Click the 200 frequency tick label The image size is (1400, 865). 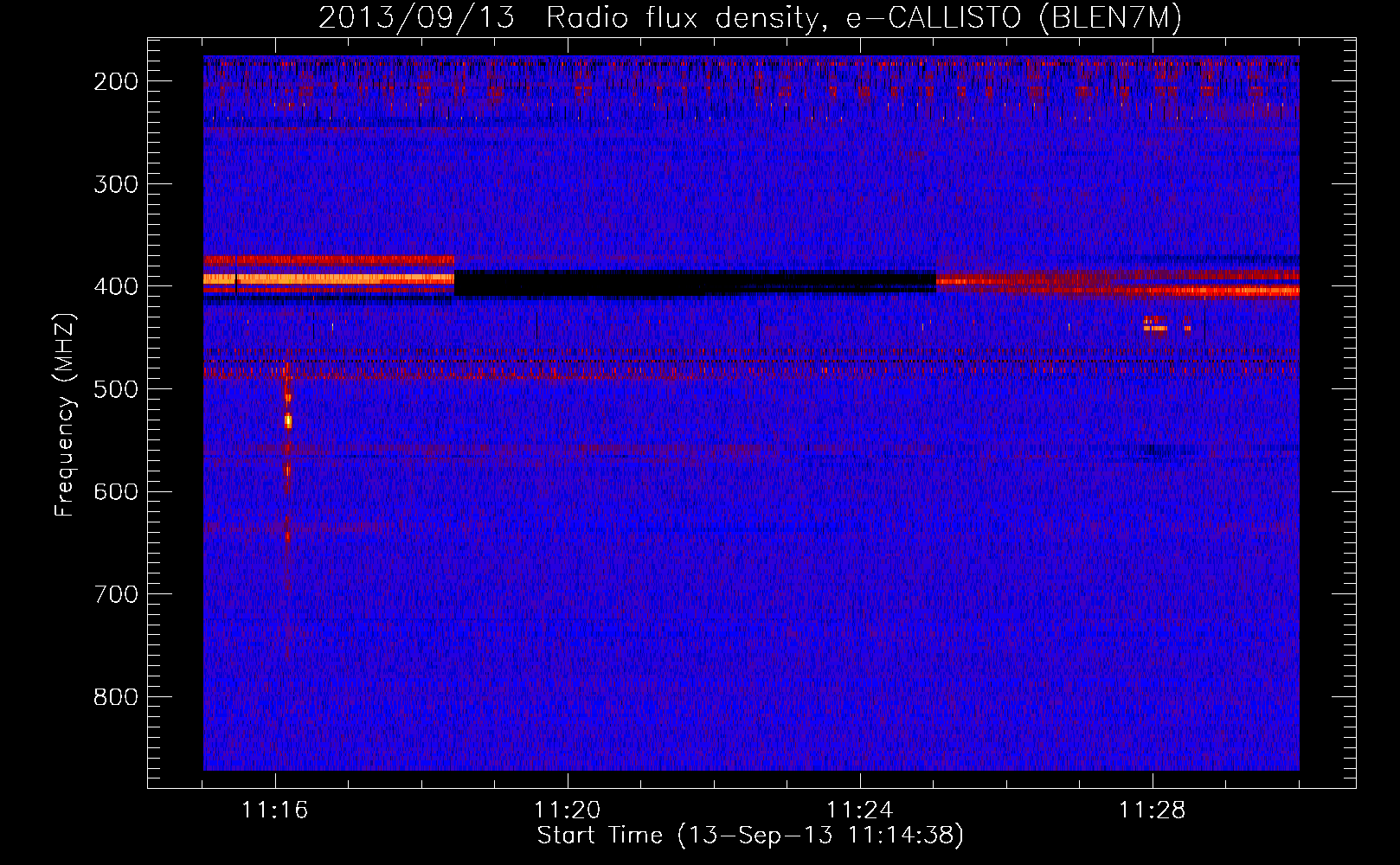(x=116, y=81)
